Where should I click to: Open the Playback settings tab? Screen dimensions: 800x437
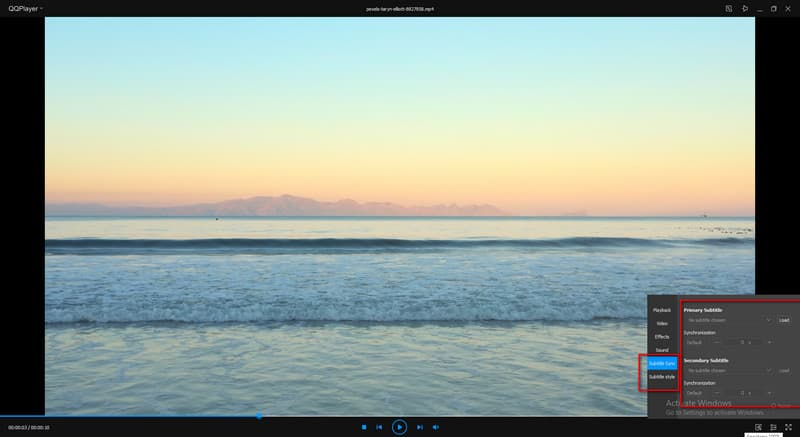pos(662,310)
